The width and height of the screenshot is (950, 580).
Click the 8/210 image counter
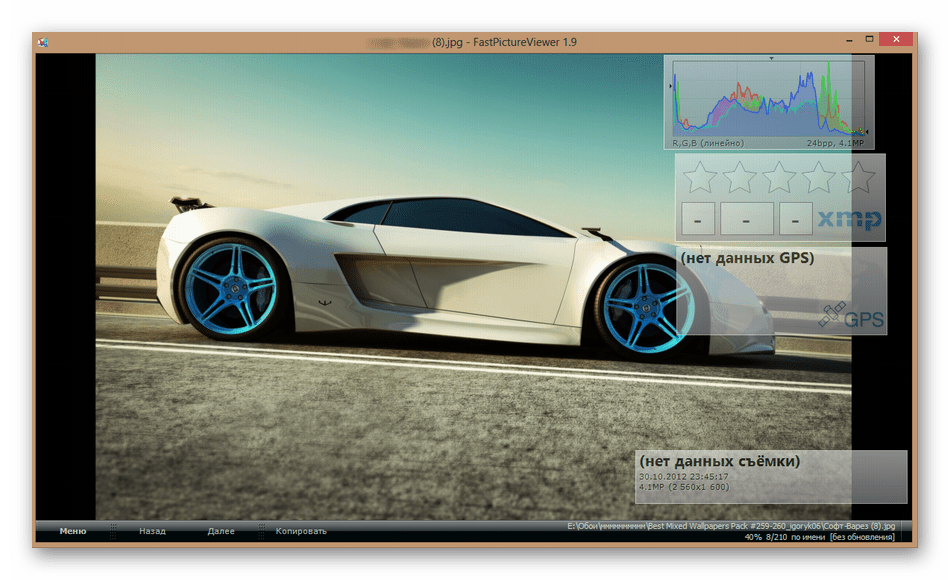click(x=776, y=537)
